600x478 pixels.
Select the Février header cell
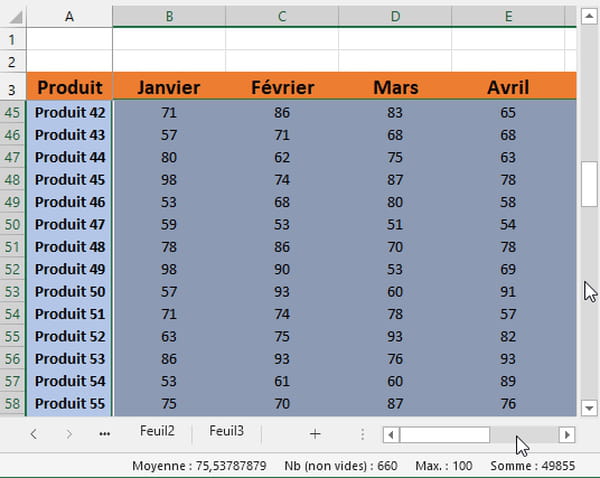[x=282, y=87]
